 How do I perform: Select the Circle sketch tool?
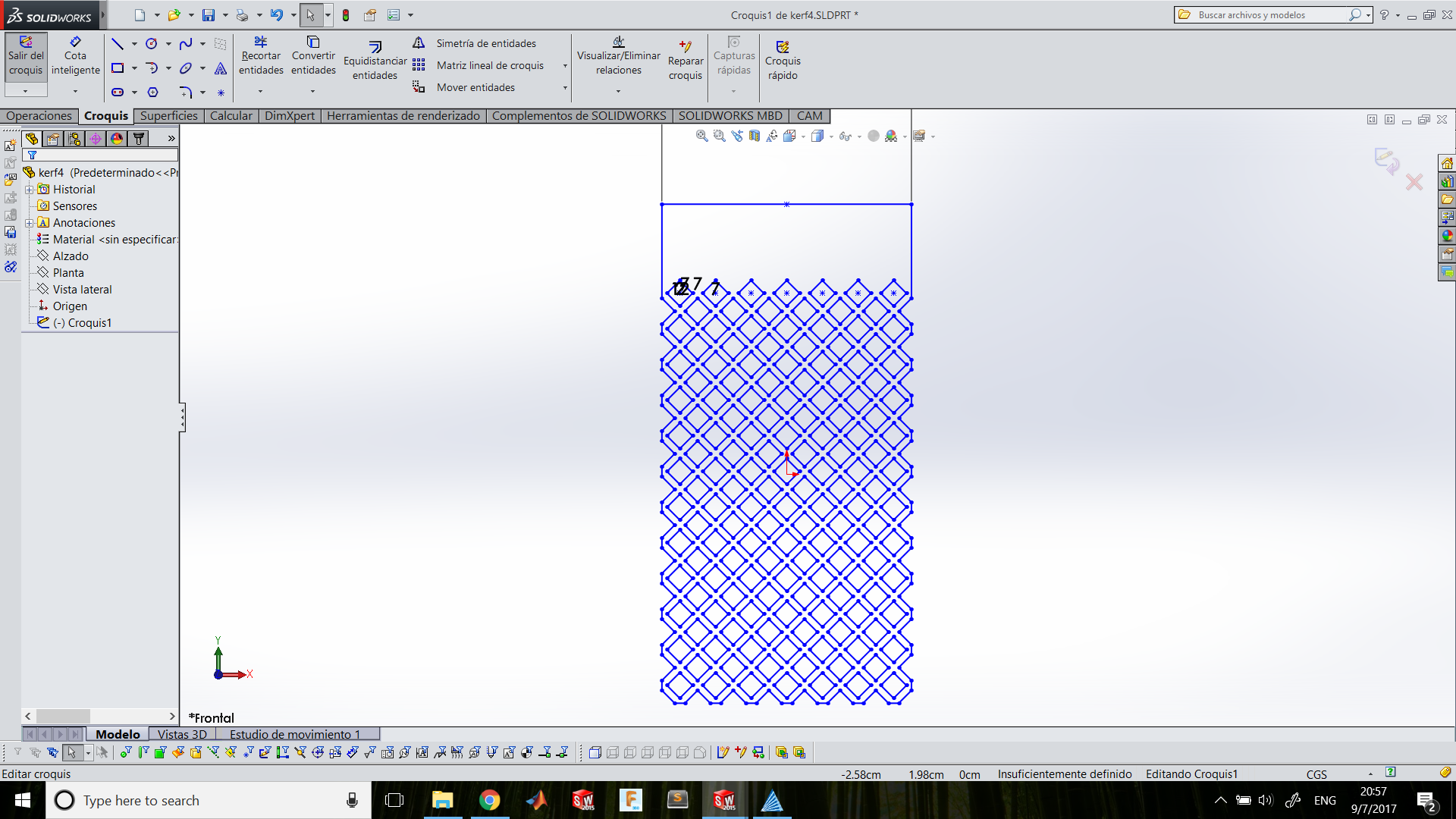152,44
